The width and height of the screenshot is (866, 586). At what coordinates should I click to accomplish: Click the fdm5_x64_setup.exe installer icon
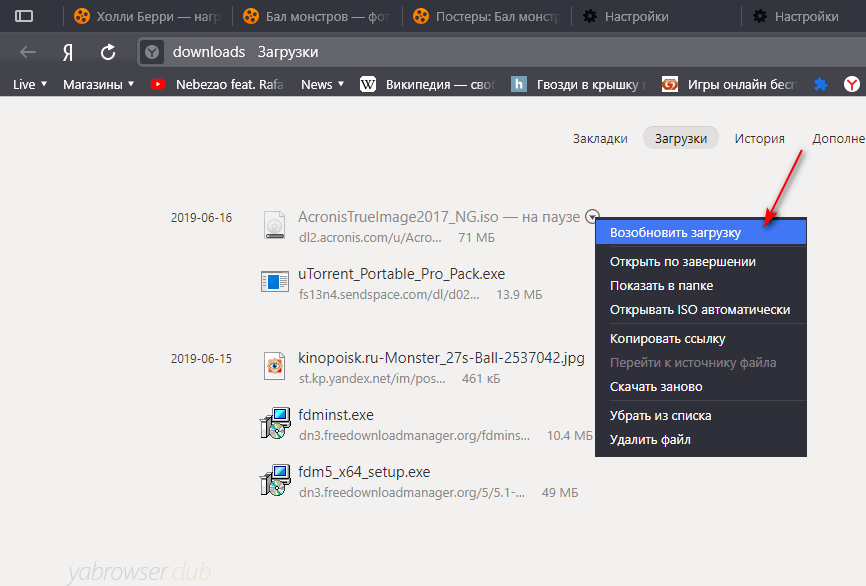click(x=275, y=480)
